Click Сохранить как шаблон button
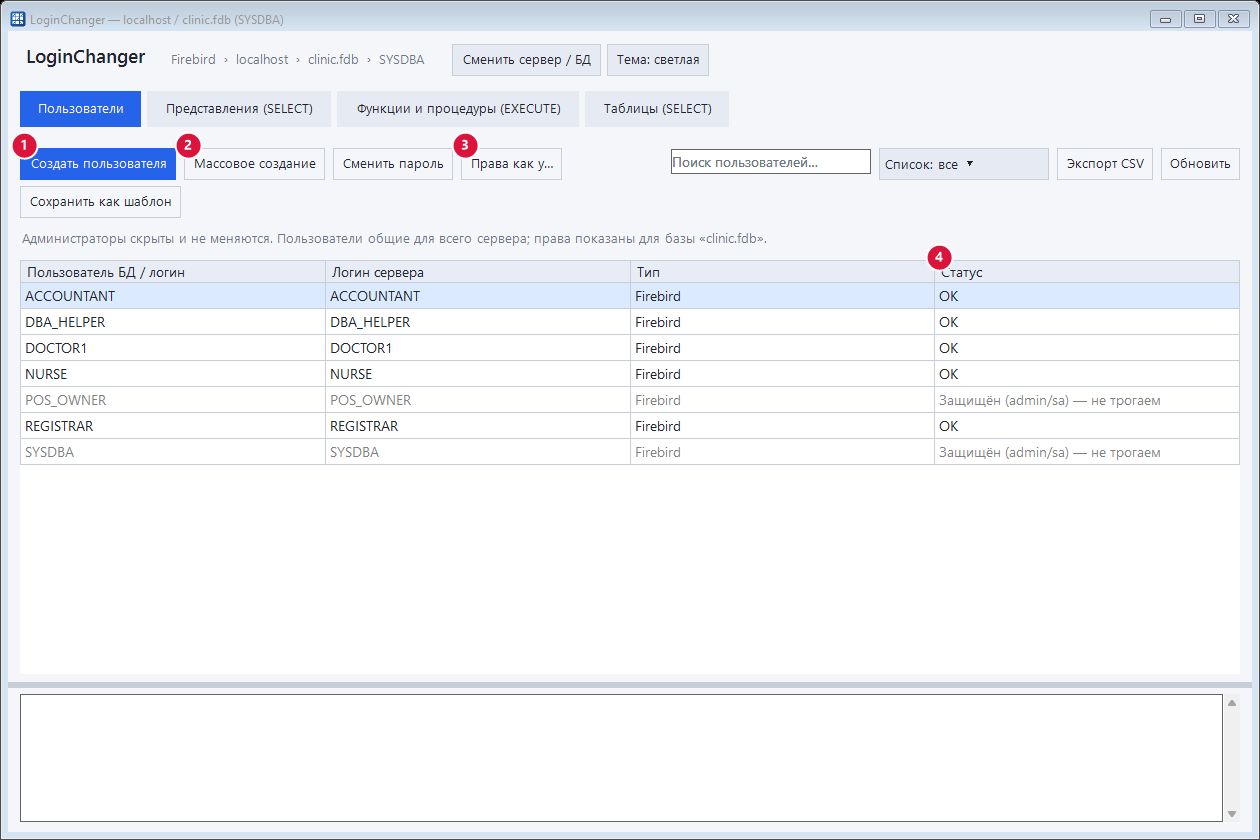 tap(100, 202)
